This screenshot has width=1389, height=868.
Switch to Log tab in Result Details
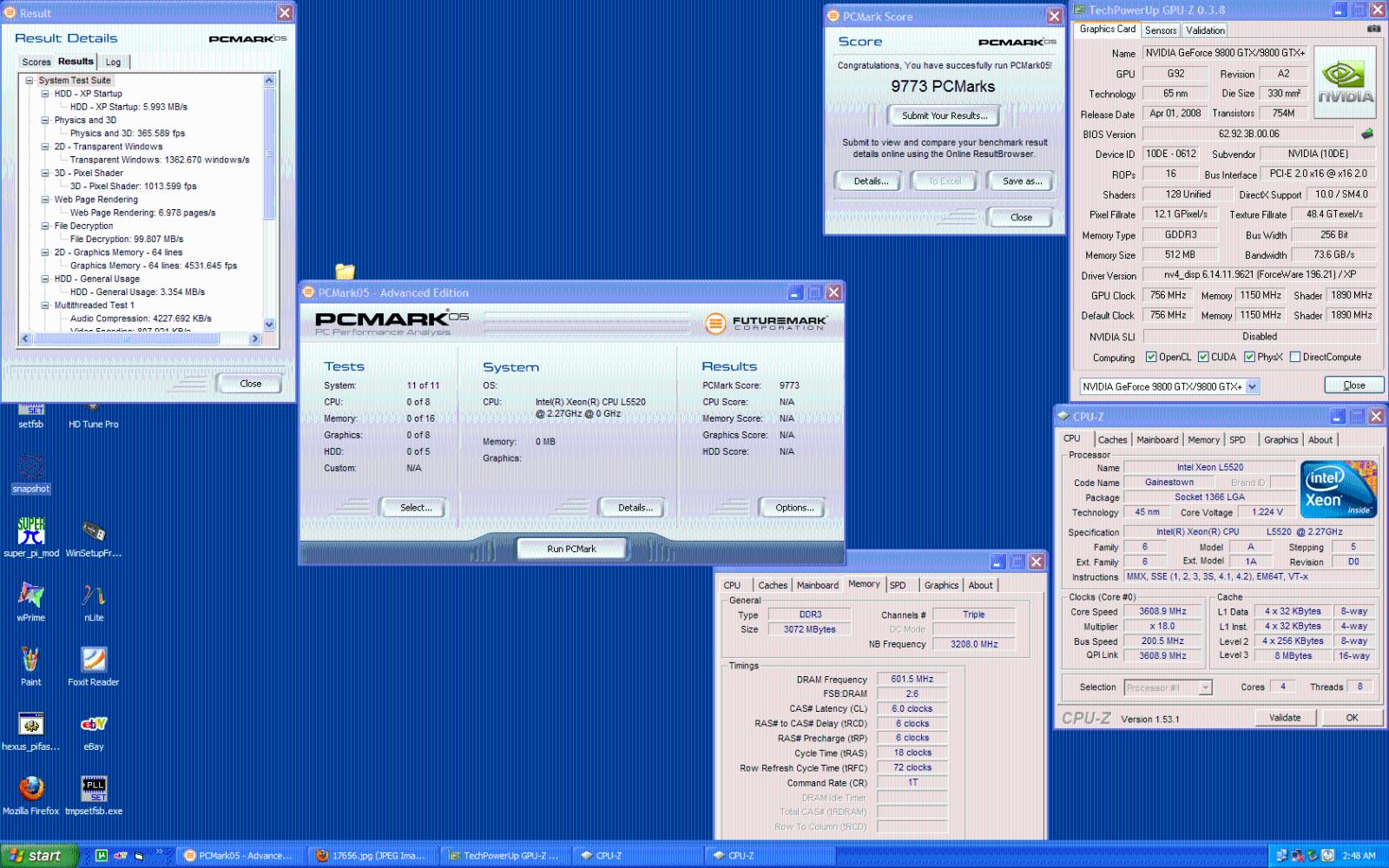[113, 62]
